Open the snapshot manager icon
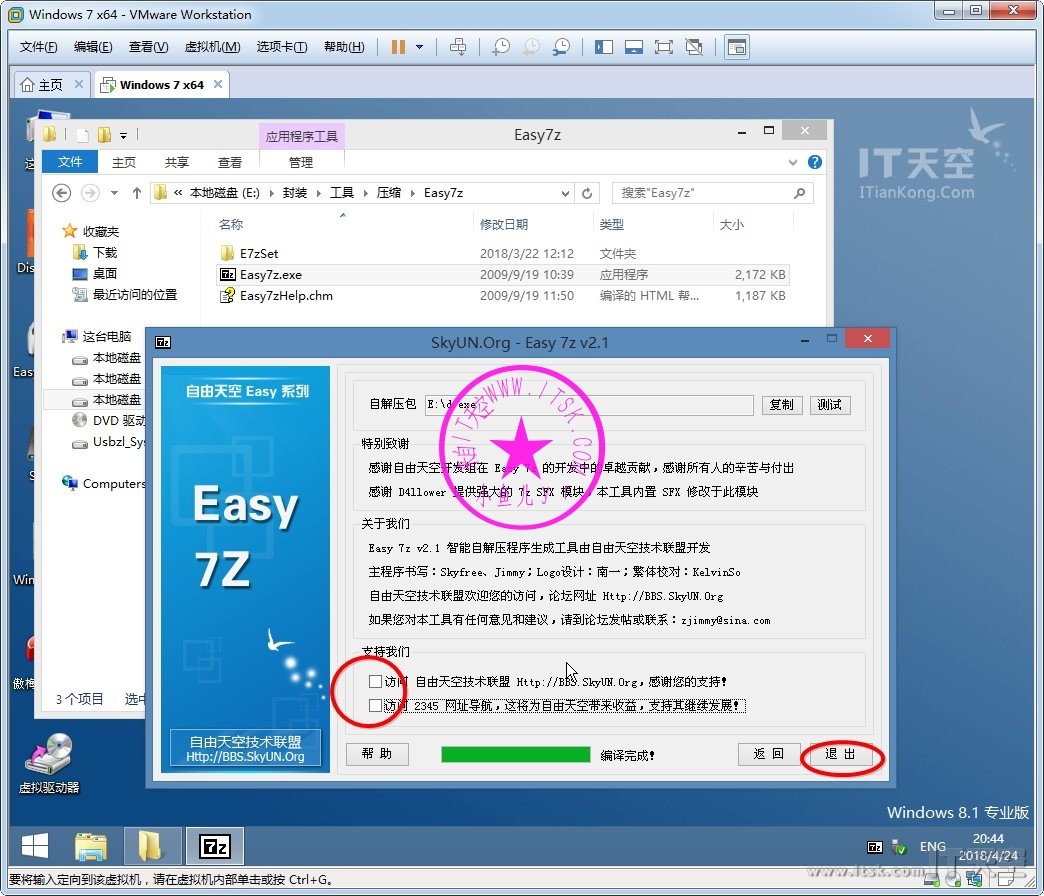 click(562, 47)
